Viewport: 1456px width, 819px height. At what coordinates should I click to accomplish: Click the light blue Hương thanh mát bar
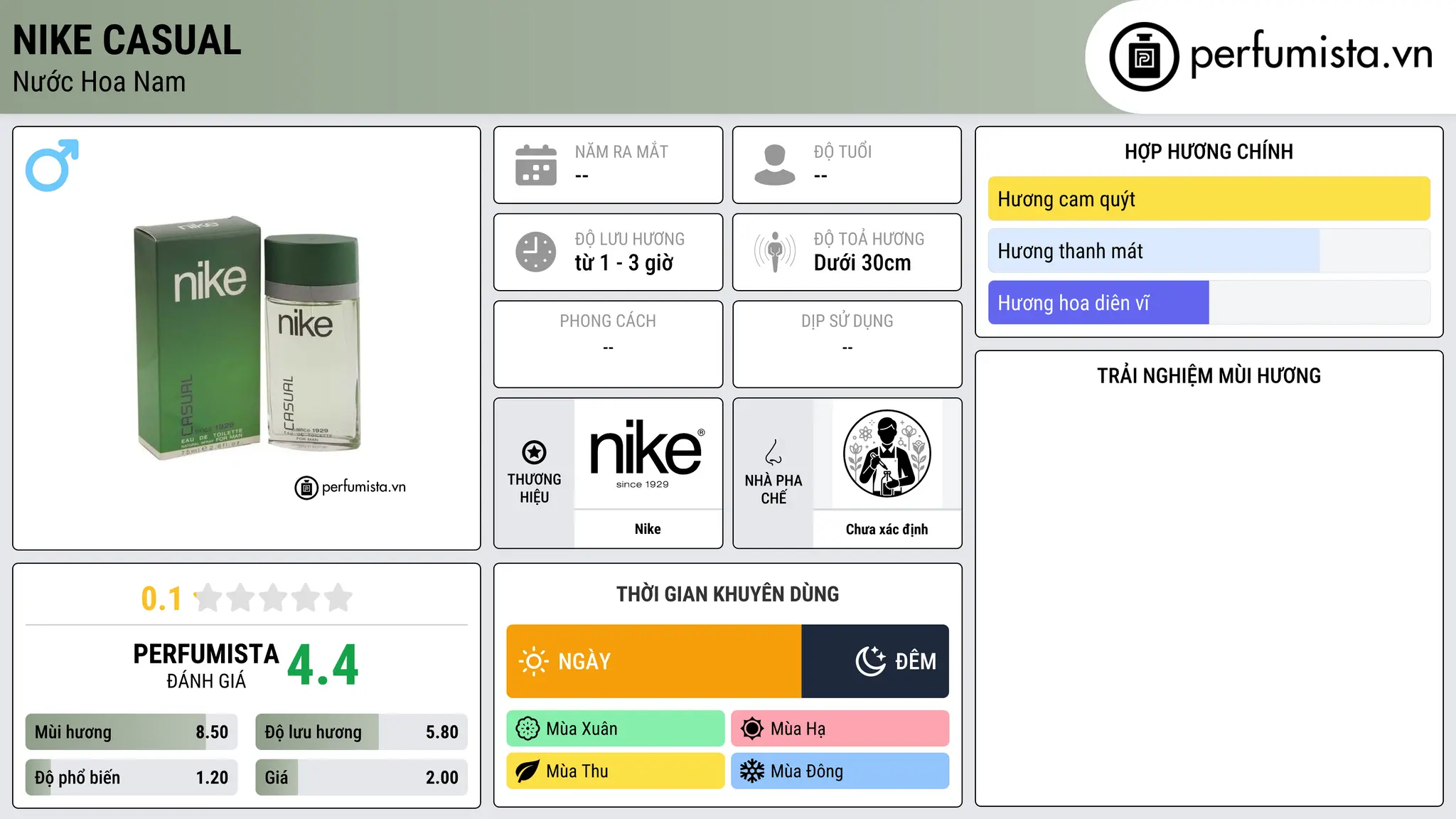[x=1209, y=251]
